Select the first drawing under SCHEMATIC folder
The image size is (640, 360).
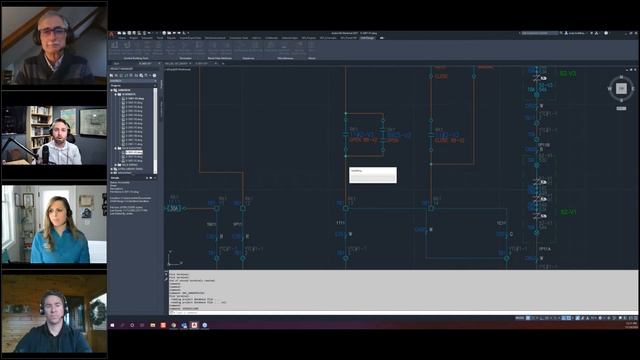134,98
